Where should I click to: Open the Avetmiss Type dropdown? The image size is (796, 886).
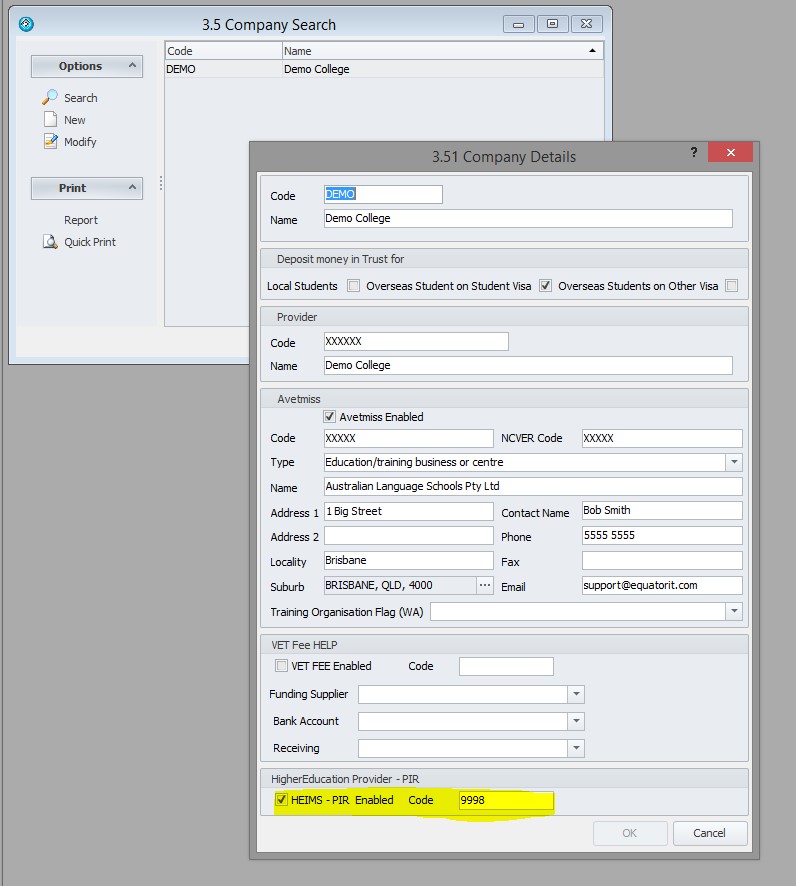click(734, 462)
